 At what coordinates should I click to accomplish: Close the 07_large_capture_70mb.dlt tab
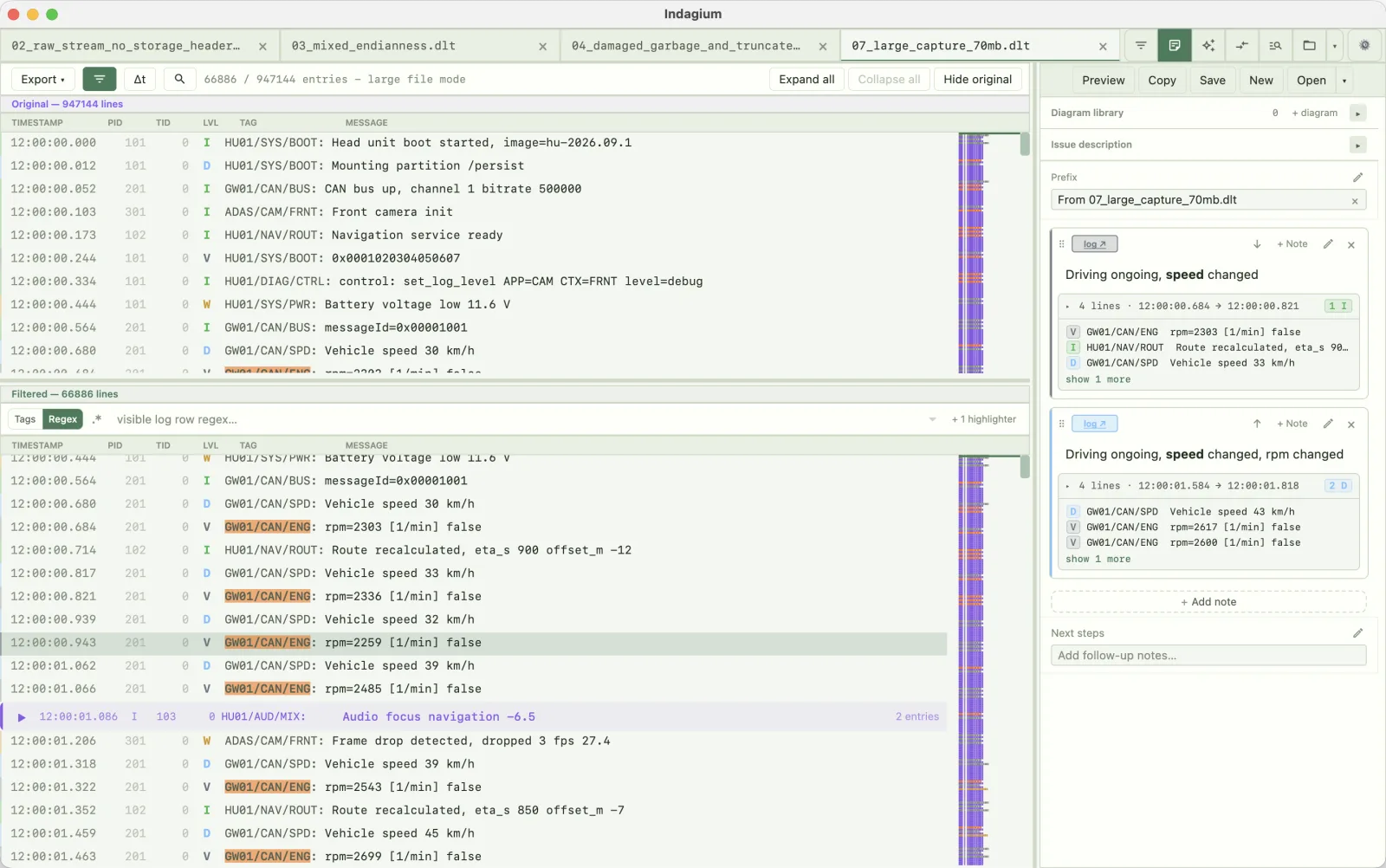(1103, 47)
